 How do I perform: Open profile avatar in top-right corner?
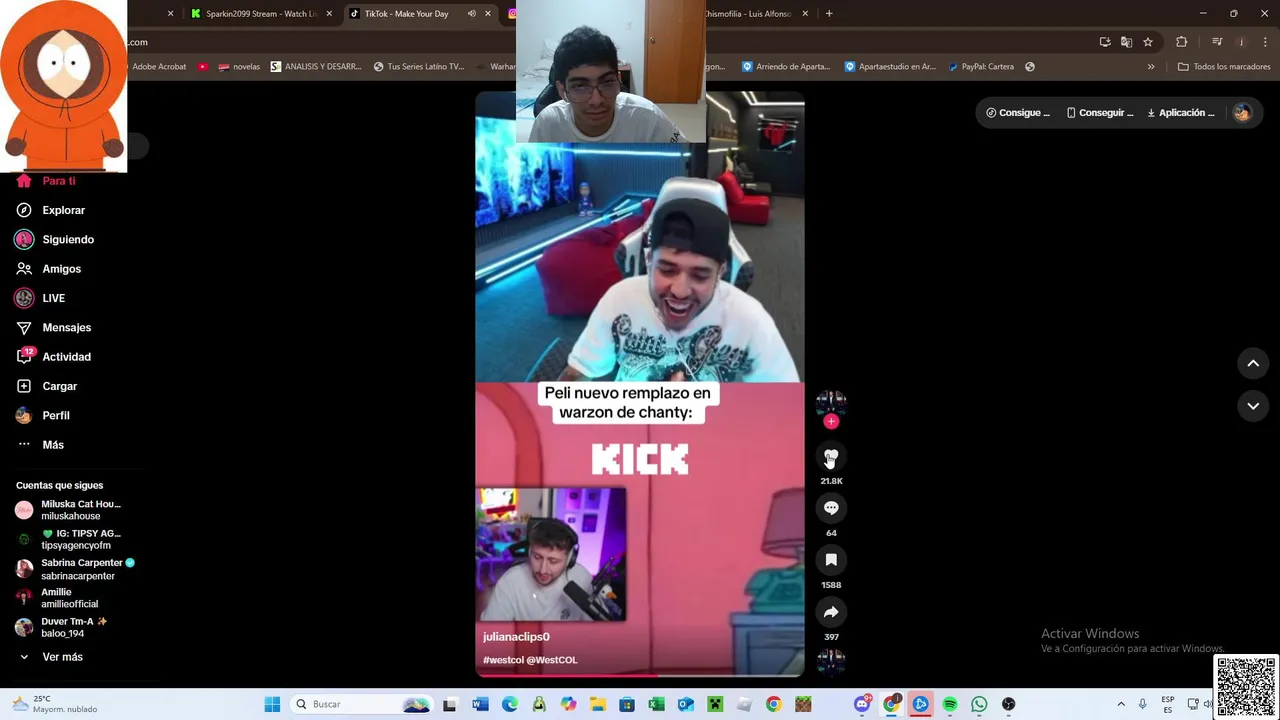[1242, 113]
